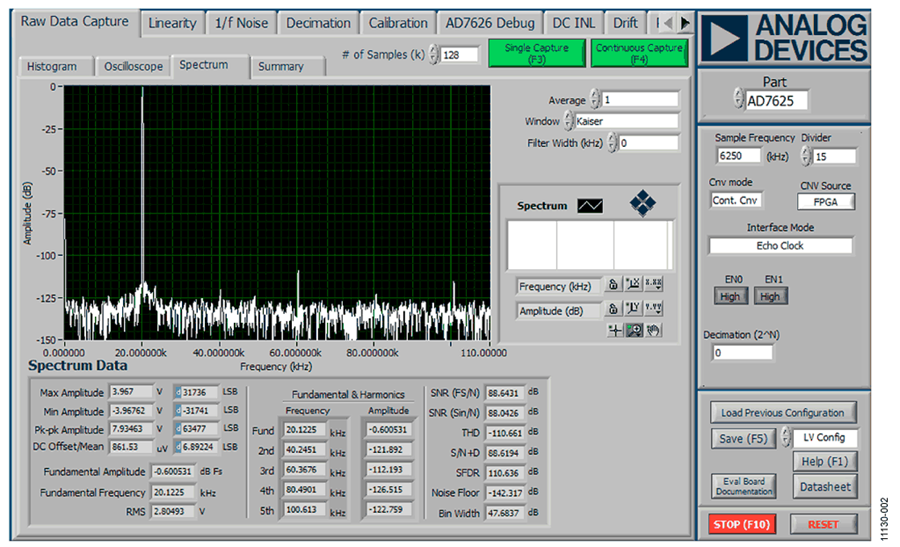Click the Kaiser window field
This screenshot has height=547, width=900.
627,121
